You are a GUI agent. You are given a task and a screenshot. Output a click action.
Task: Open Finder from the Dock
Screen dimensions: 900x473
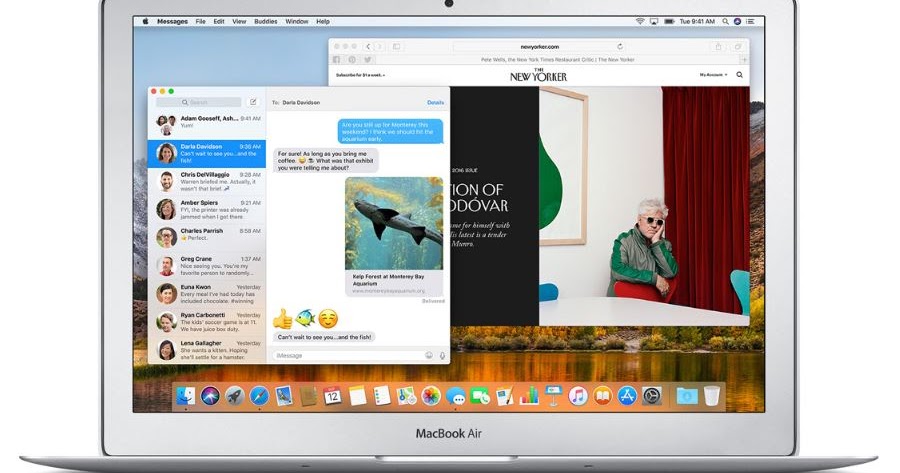[185, 396]
